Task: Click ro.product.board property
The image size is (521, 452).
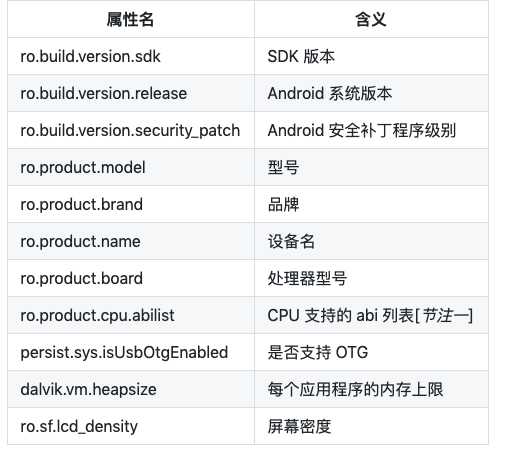Action: click(x=81, y=278)
